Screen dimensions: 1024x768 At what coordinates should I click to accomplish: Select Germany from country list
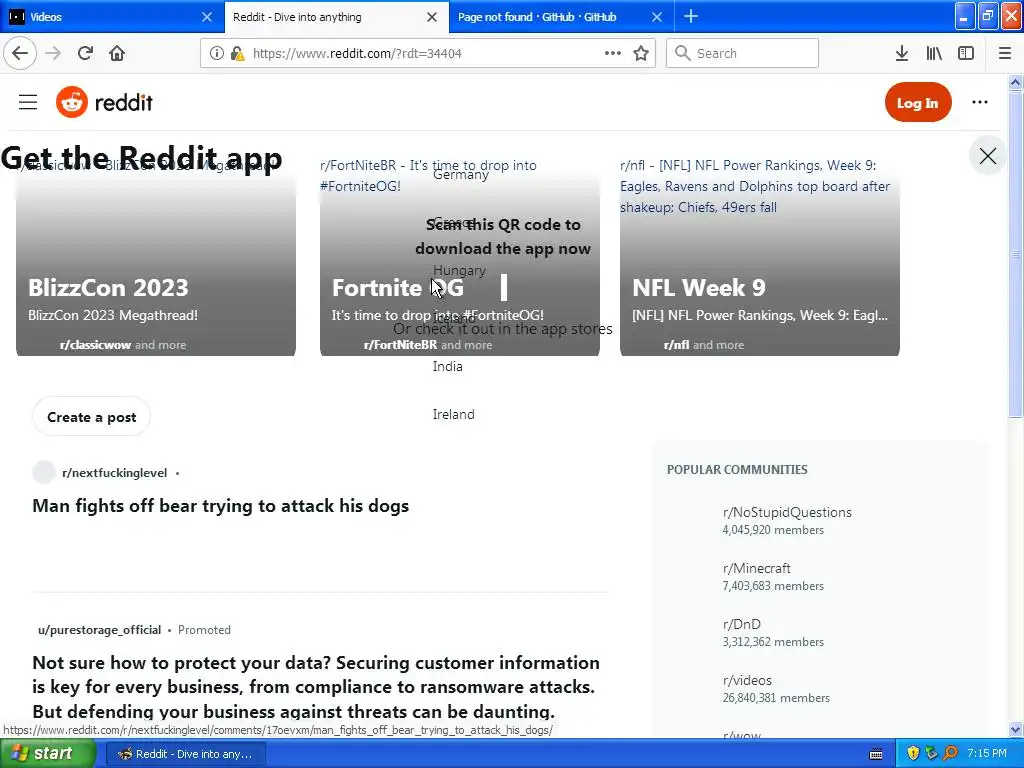(x=460, y=174)
